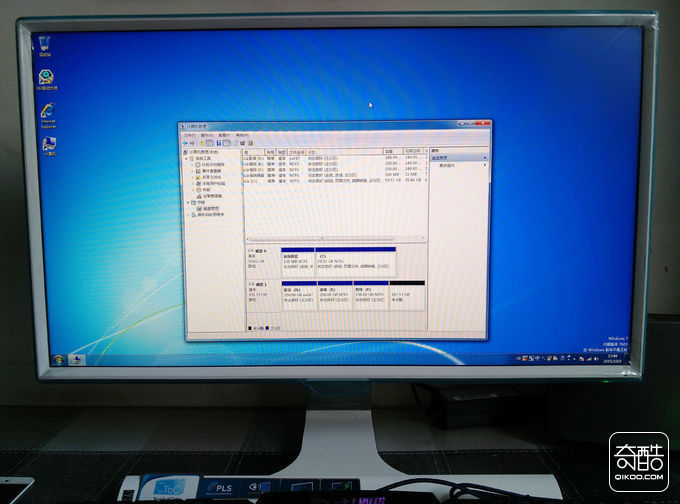Click the Windows Start orb
Screen dimensions: 680x504
click(x=58, y=360)
